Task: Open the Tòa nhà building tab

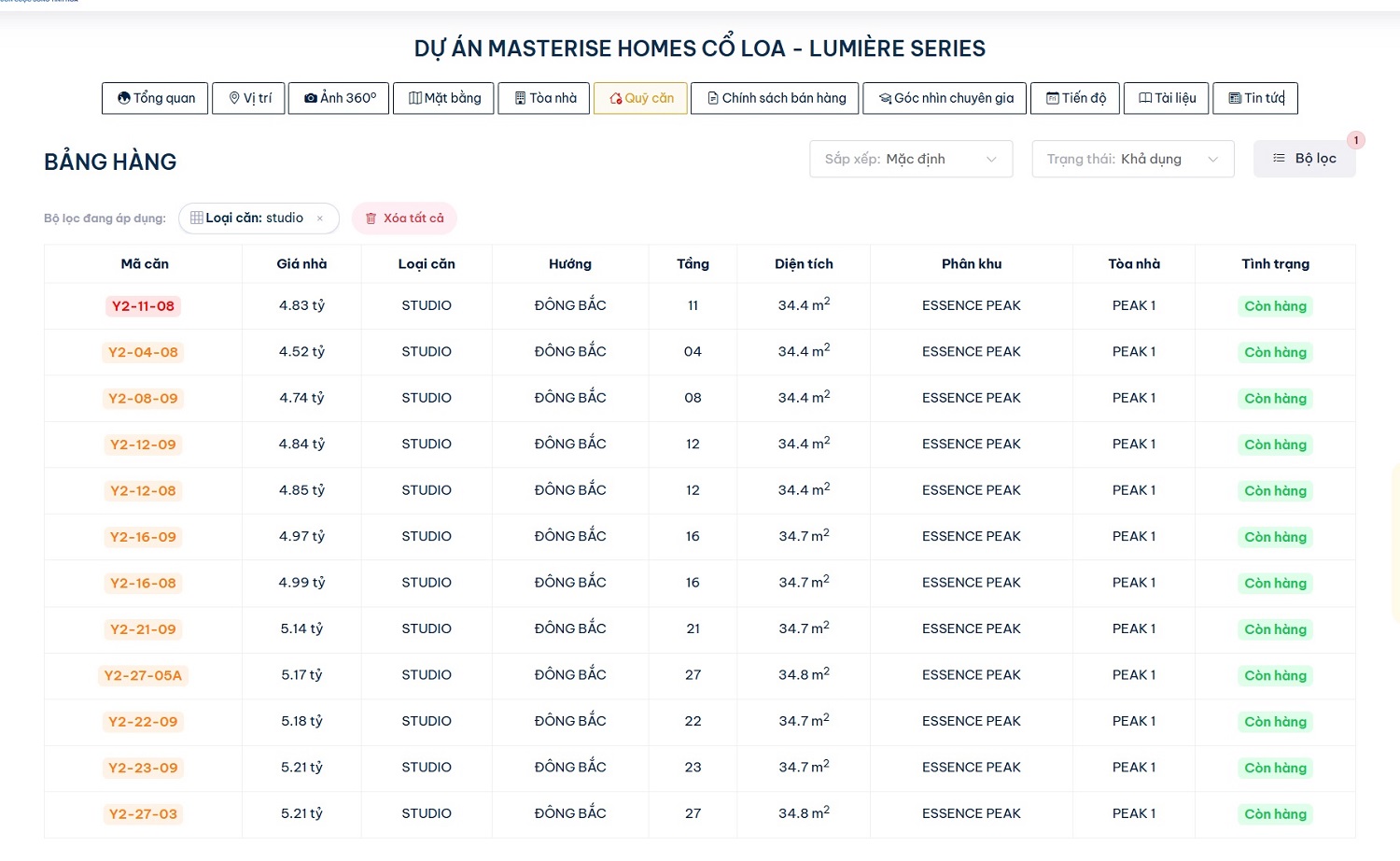Action: 544,98
